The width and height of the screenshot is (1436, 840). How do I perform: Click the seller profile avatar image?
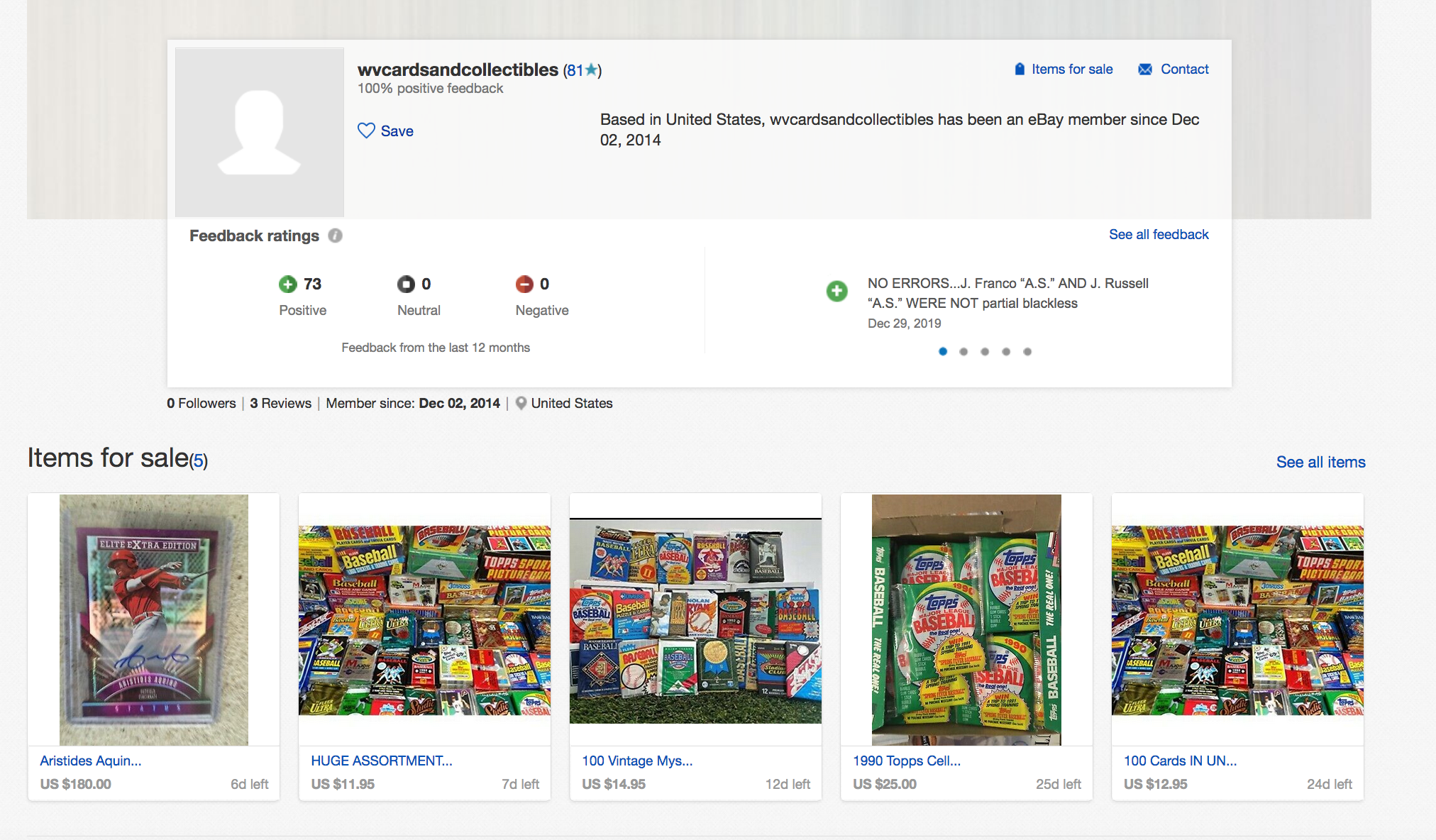pos(260,133)
